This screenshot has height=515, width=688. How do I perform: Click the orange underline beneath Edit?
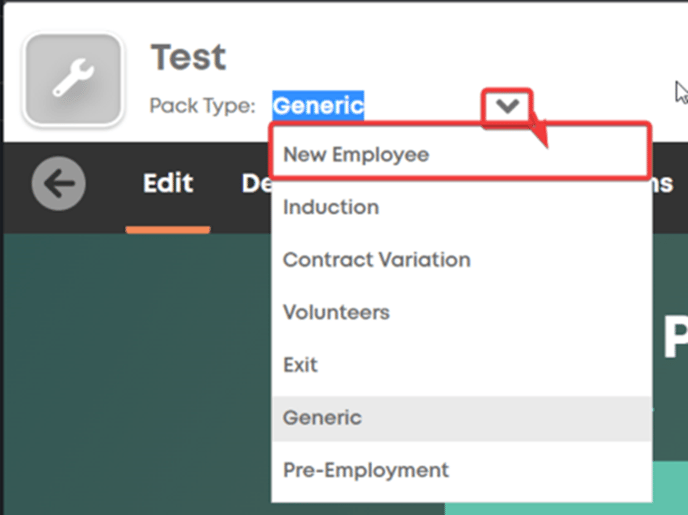pyautogui.click(x=168, y=229)
